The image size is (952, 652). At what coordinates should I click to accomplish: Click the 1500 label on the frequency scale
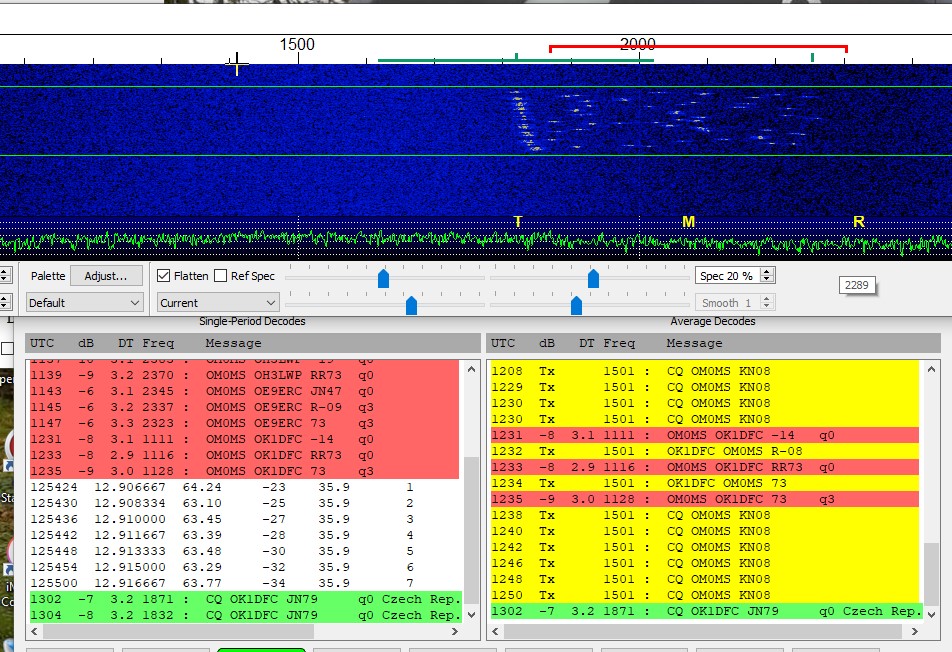tap(297, 44)
